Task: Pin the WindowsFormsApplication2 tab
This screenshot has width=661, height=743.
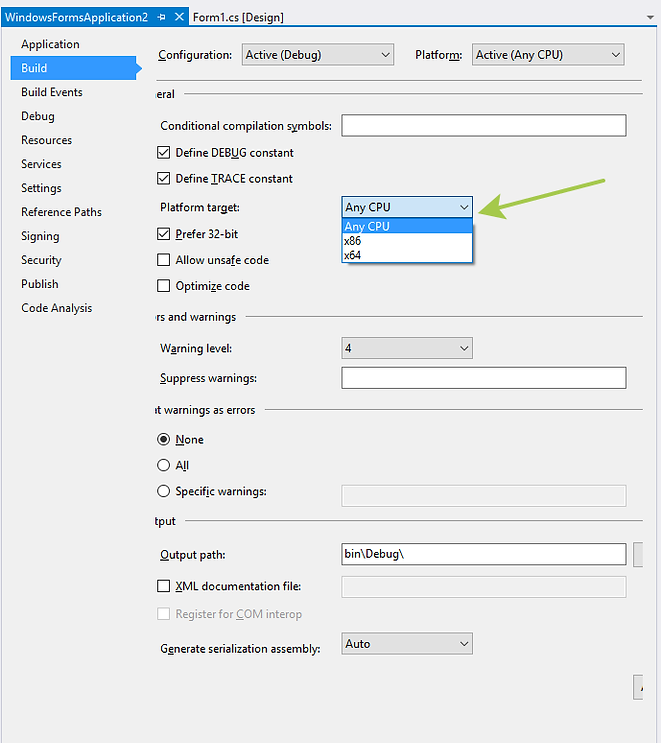Action: point(162,17)
